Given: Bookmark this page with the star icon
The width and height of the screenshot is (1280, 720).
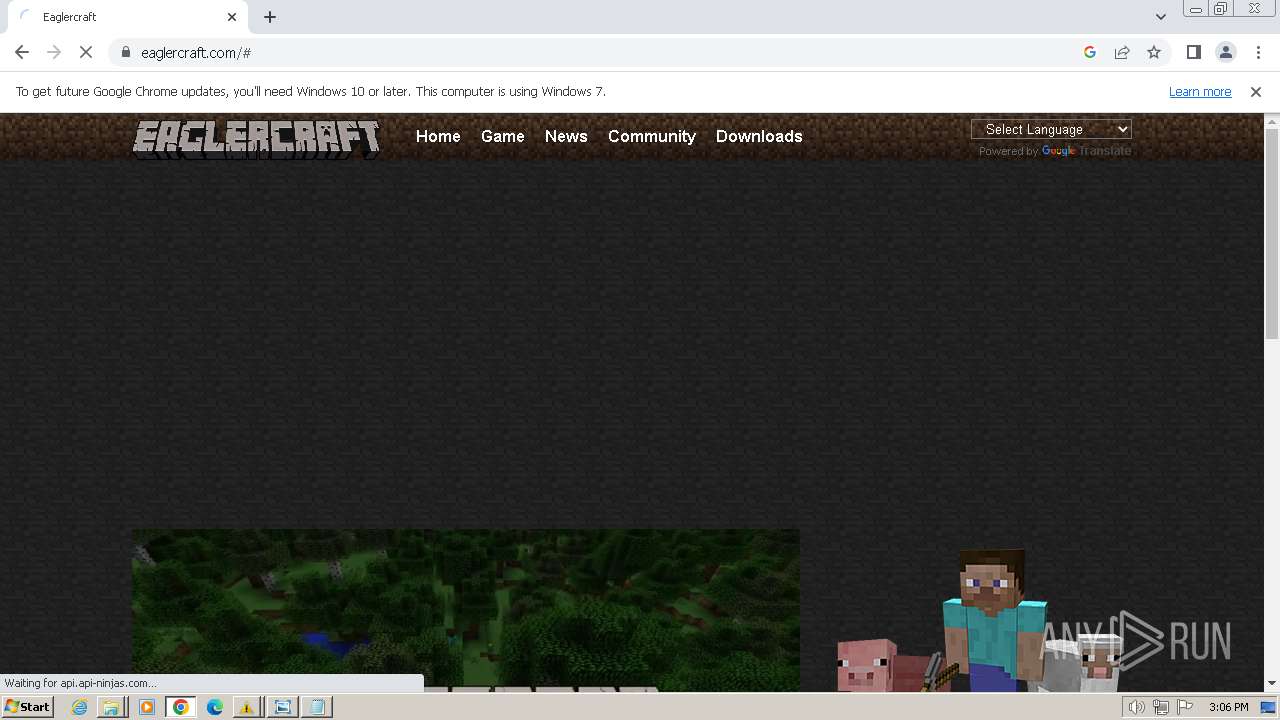Looking at the screenshot, I should point(1154,52).
